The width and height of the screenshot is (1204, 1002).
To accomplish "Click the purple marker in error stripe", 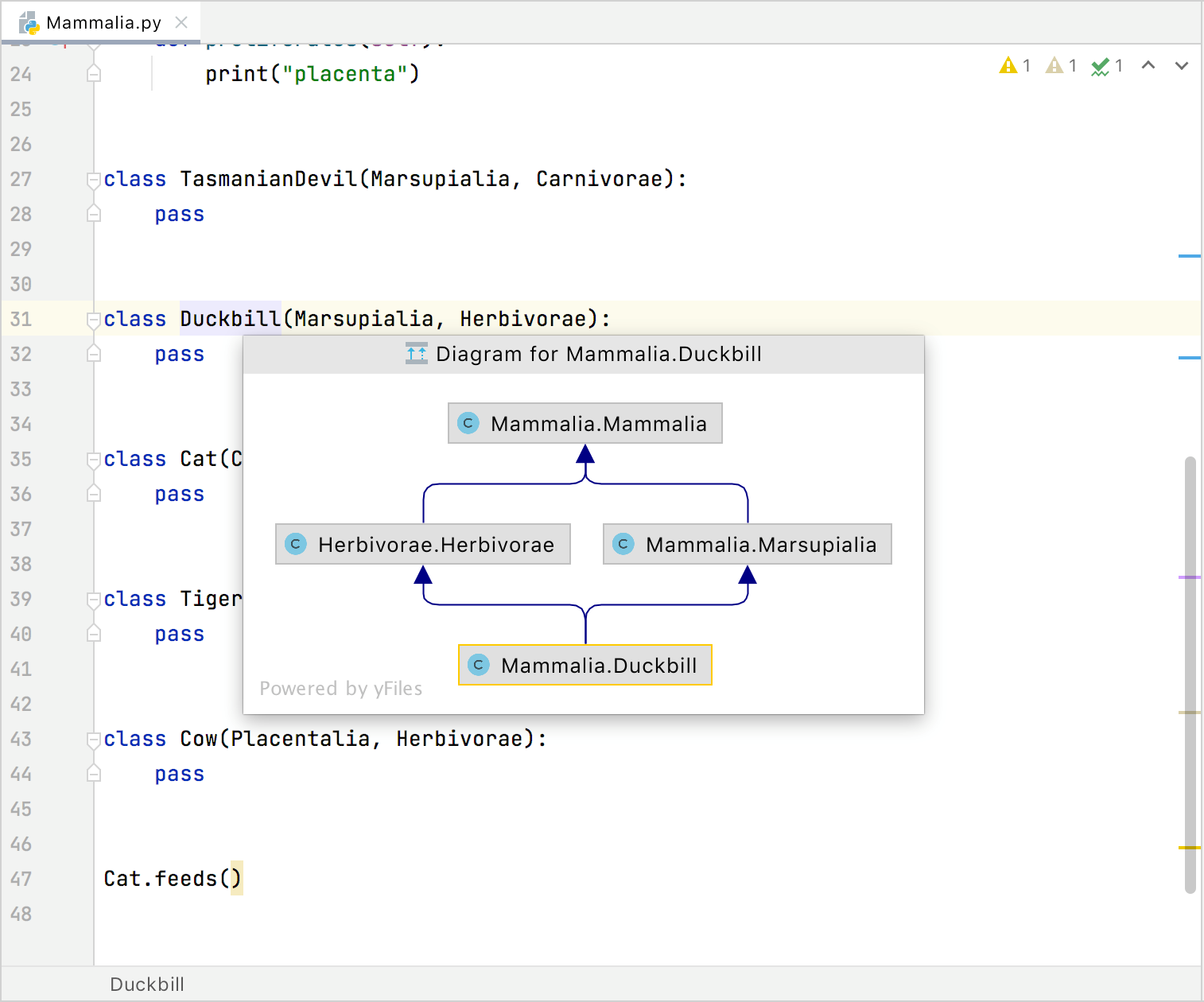I will [1189, 577].
